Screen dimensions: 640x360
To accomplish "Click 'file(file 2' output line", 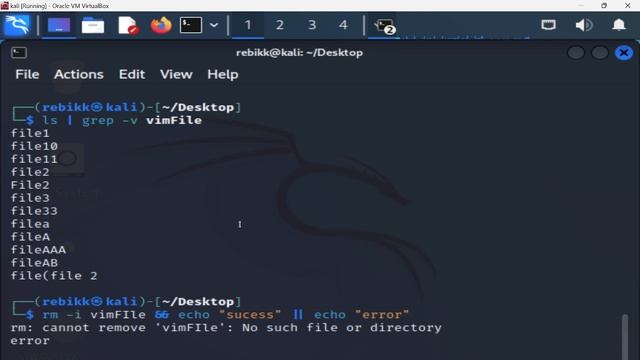I will coord(54,276).
